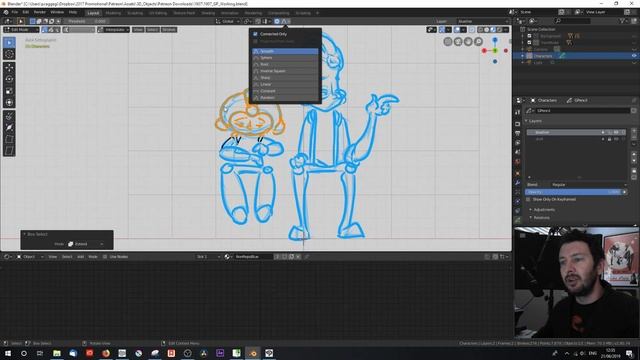Expand the Adjustments panel
The width and height of the screenshot is (640, 360).
544,210
